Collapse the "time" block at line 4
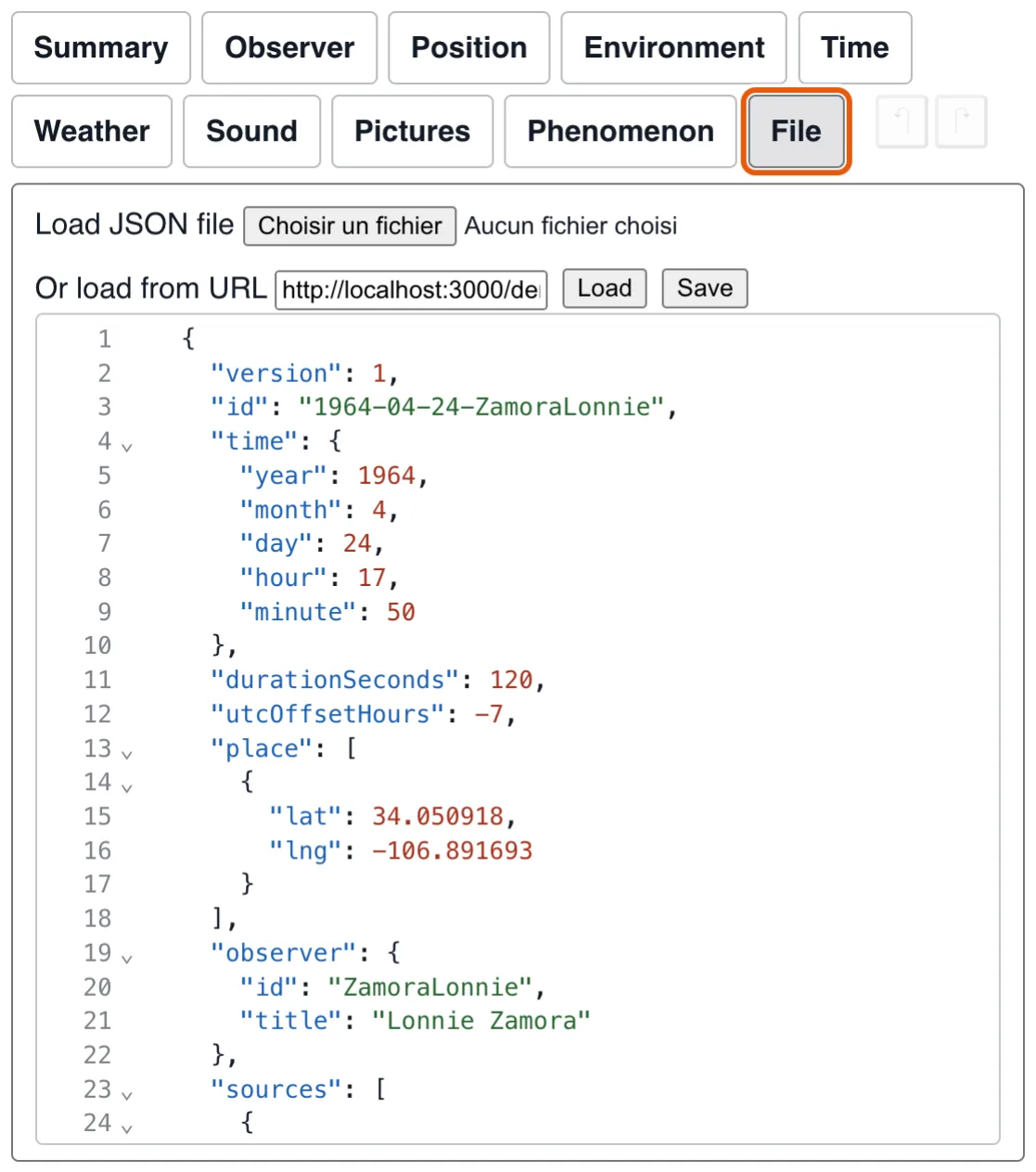1036x1172 pixels. (x=127, y=446)
